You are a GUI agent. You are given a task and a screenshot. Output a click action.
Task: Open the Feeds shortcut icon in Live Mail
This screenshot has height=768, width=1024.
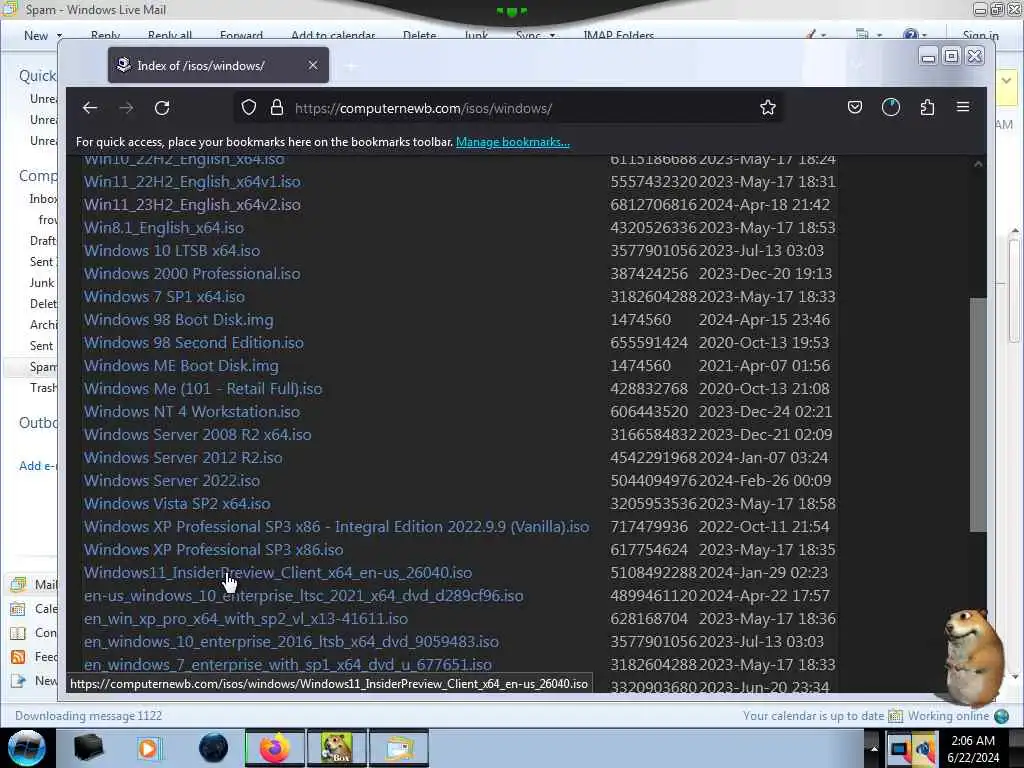point(19,657)
